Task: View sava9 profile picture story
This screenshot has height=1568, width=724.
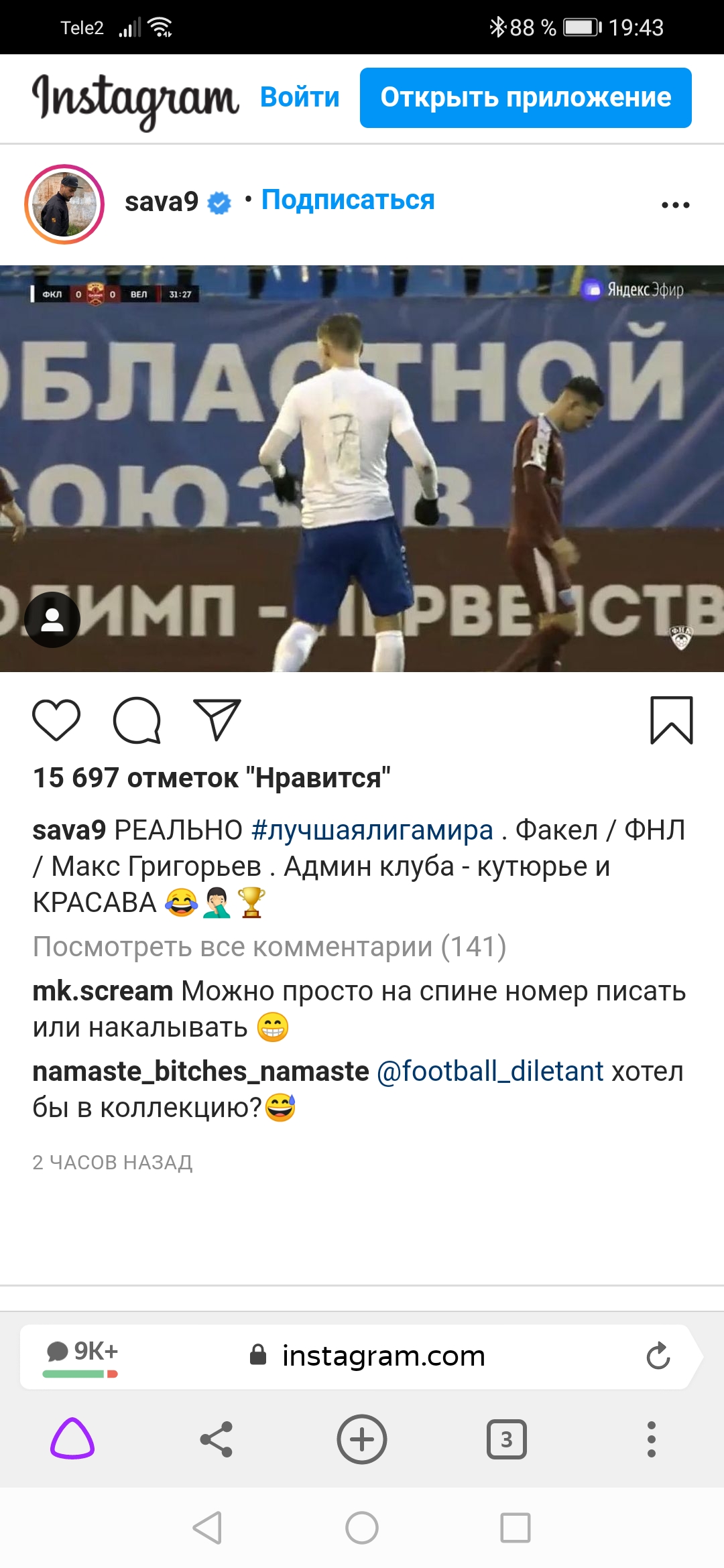Action: tap(64, 204)
